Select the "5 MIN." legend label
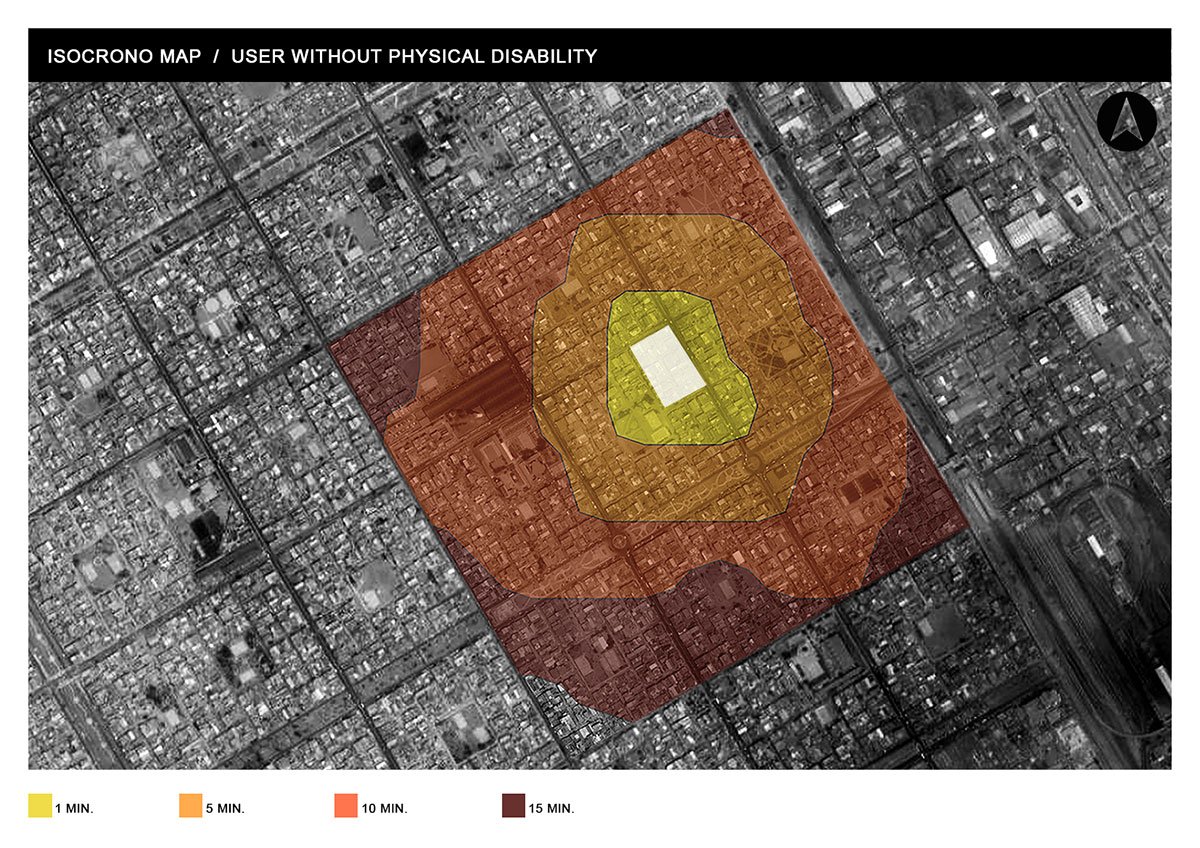Viewport: 1200px width, 848px height. (225, 808)
